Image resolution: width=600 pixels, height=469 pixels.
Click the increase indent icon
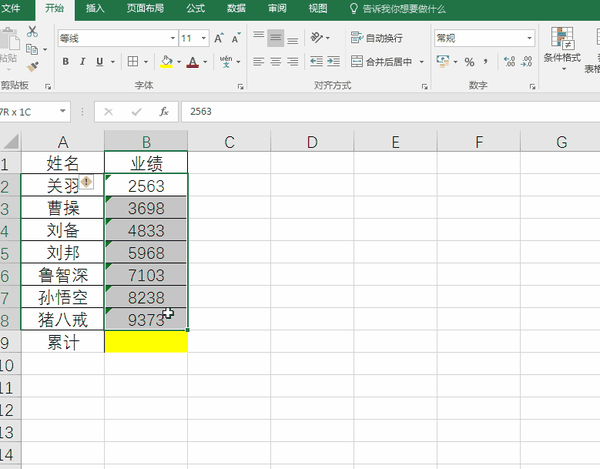click(333, 61)
